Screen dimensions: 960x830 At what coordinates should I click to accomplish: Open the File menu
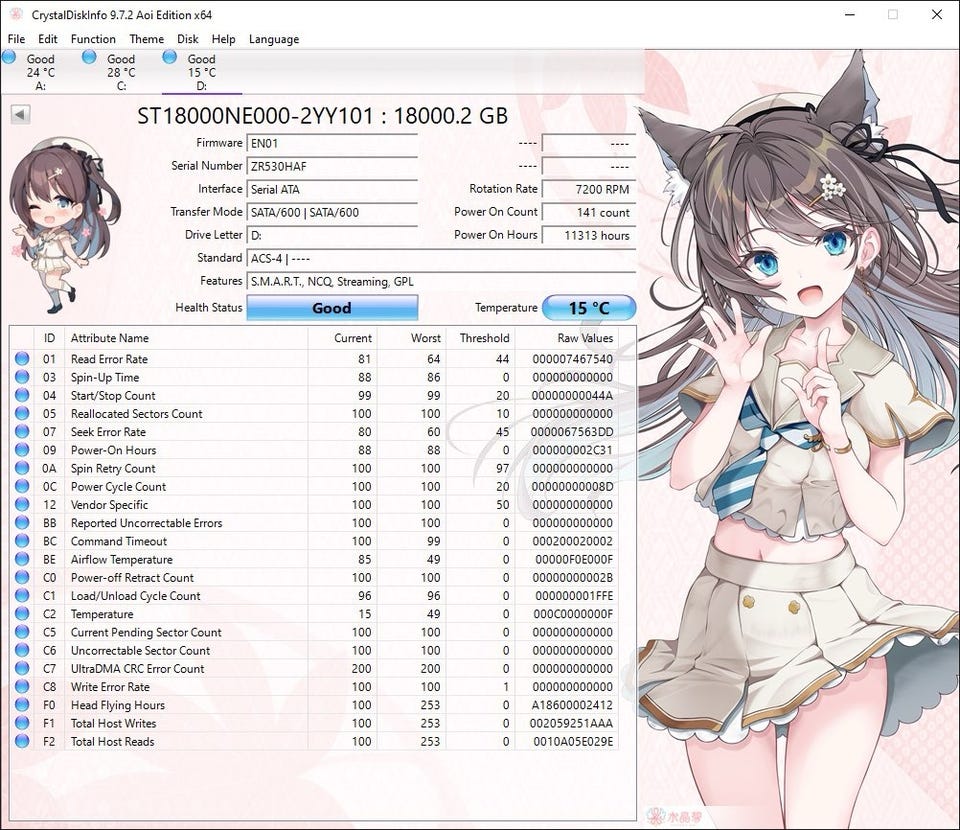click(16, 39)
